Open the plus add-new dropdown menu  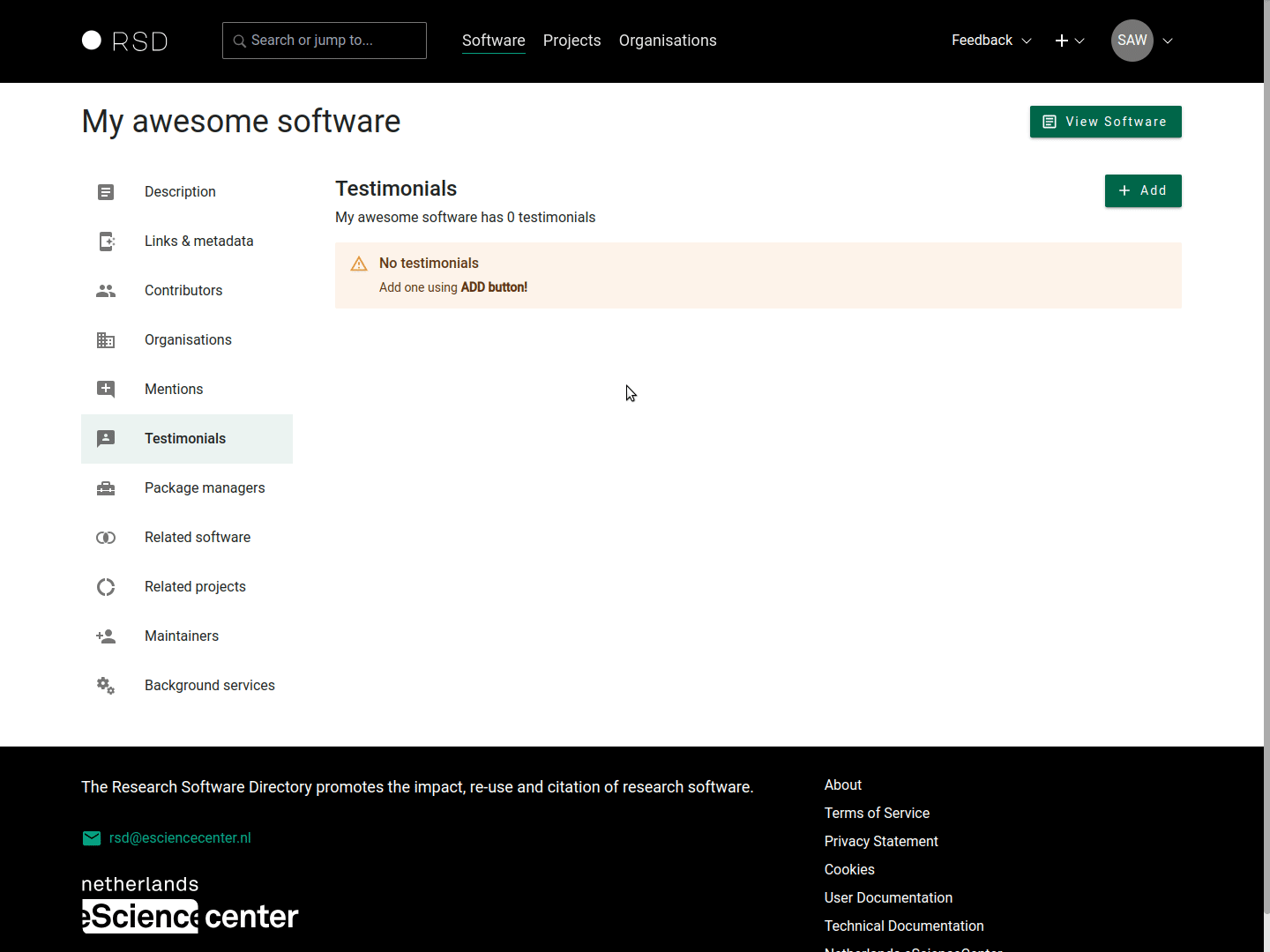pyautogui.click(x=1069, y=41)
